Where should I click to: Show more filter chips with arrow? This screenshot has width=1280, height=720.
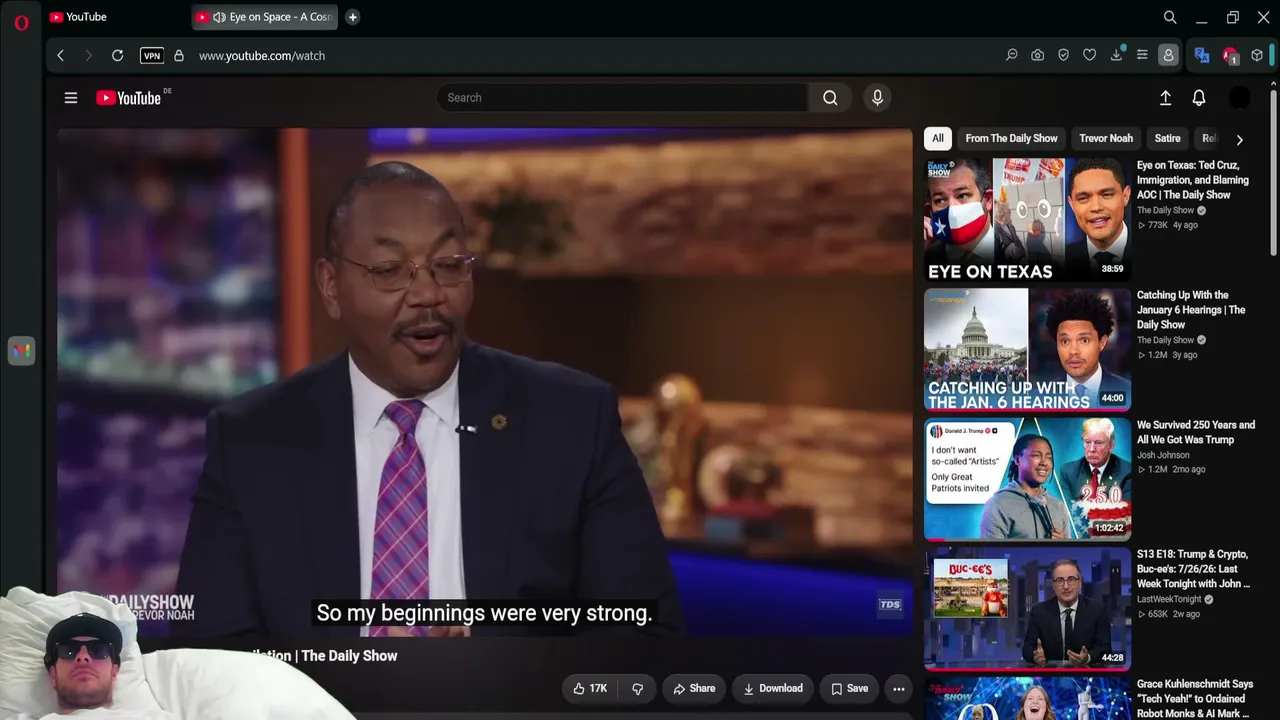[x=1240, y=140]
